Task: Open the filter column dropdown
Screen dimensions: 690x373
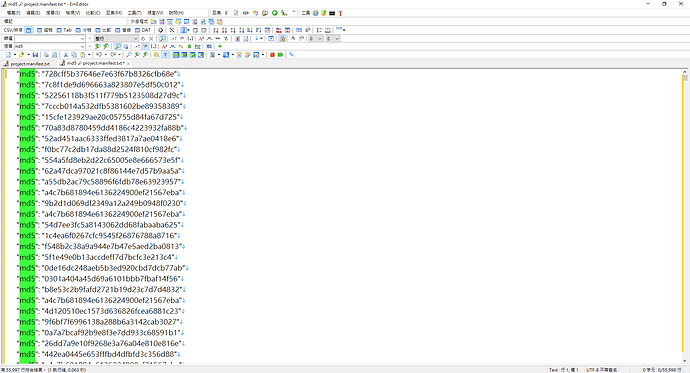Action: point(136,39)
